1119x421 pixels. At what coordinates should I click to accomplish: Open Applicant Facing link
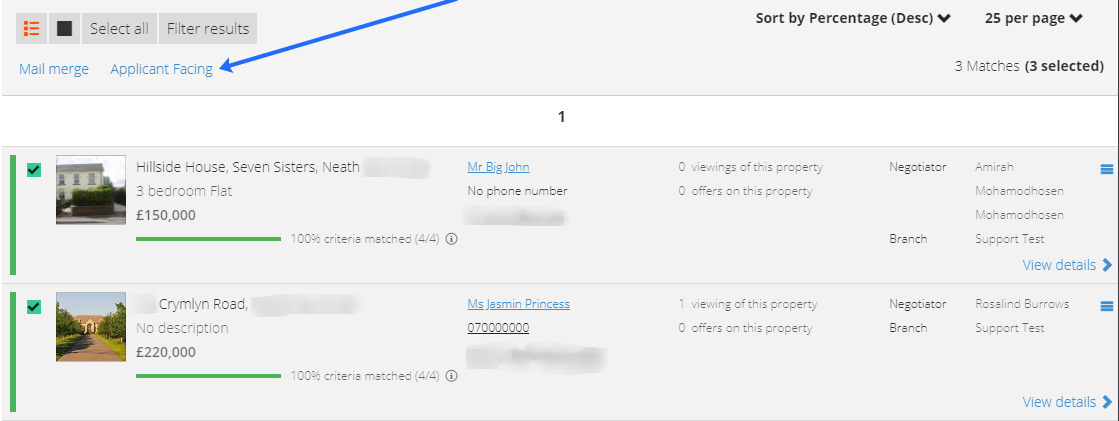click(x=161, y=69)
